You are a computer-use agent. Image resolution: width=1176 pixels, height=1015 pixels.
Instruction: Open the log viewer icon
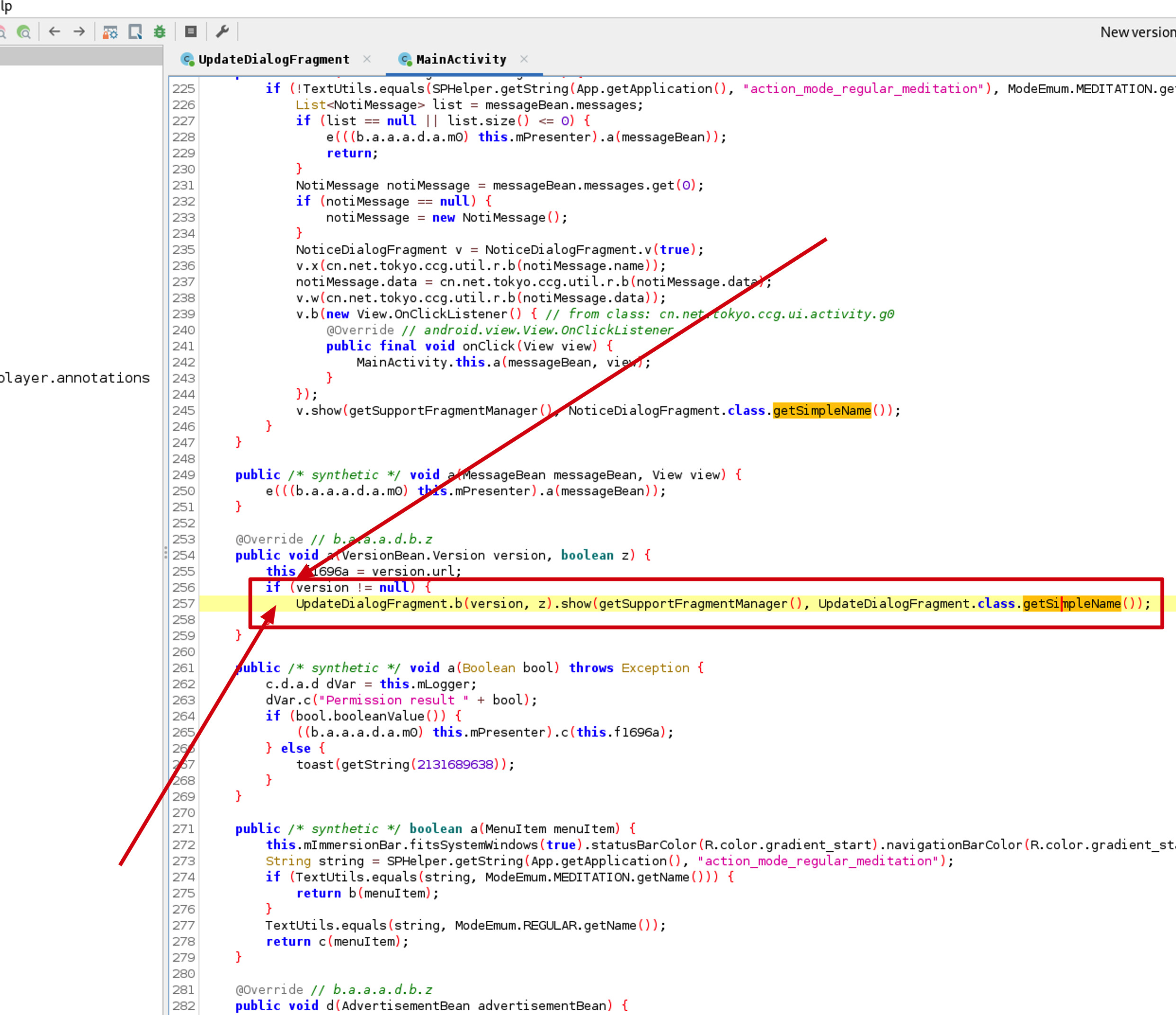pos(191,32)
